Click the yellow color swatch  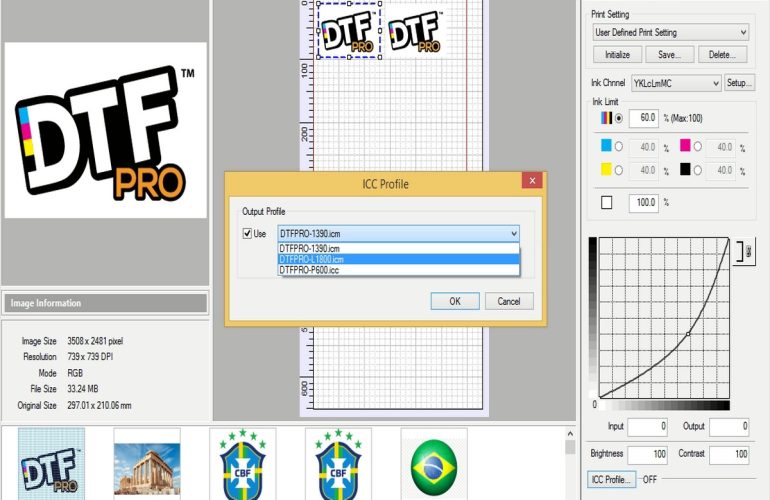(x=606, y=169)
